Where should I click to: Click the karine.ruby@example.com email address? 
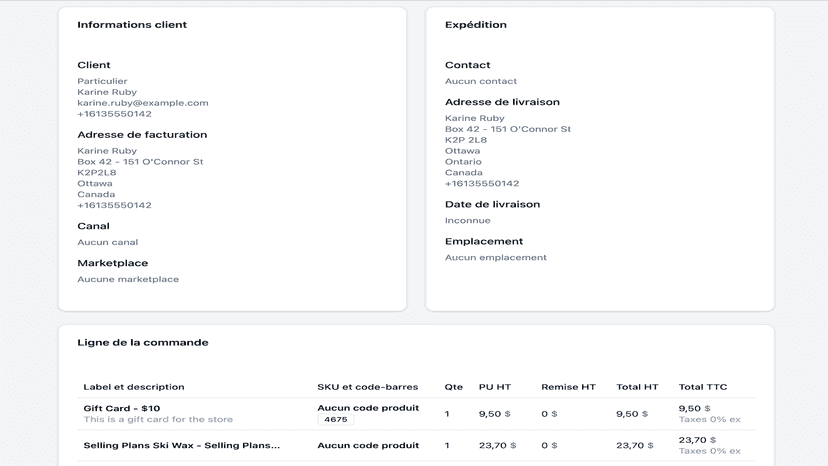coord(143,103)
